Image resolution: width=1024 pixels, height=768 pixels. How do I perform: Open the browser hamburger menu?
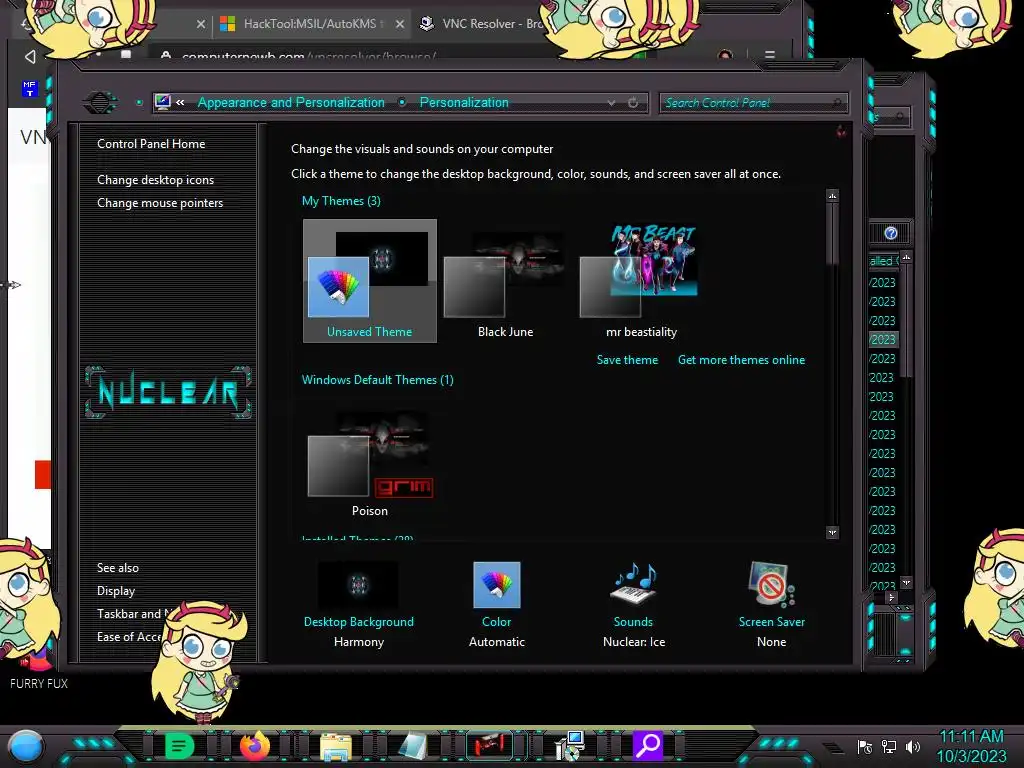(x=770, y=55)
